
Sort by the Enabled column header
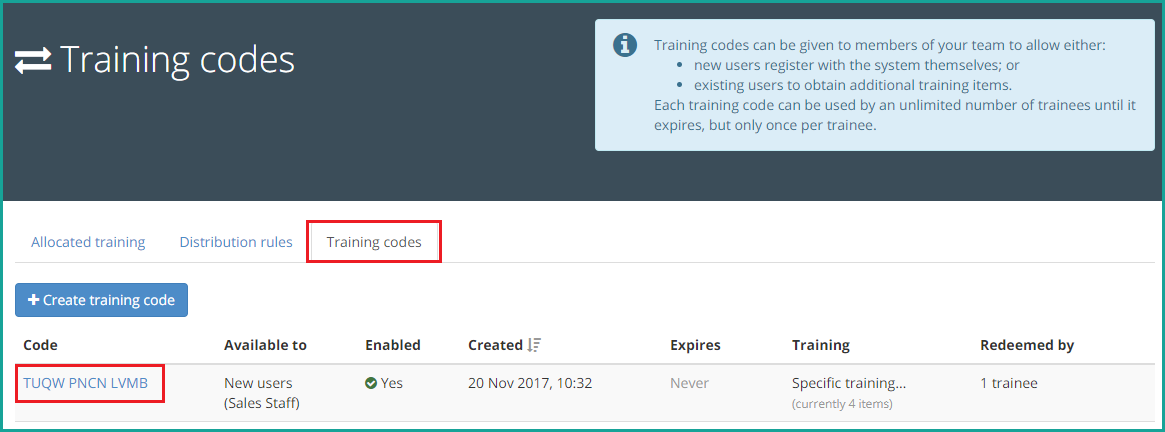pyautogui.click(x=392, y=345)
